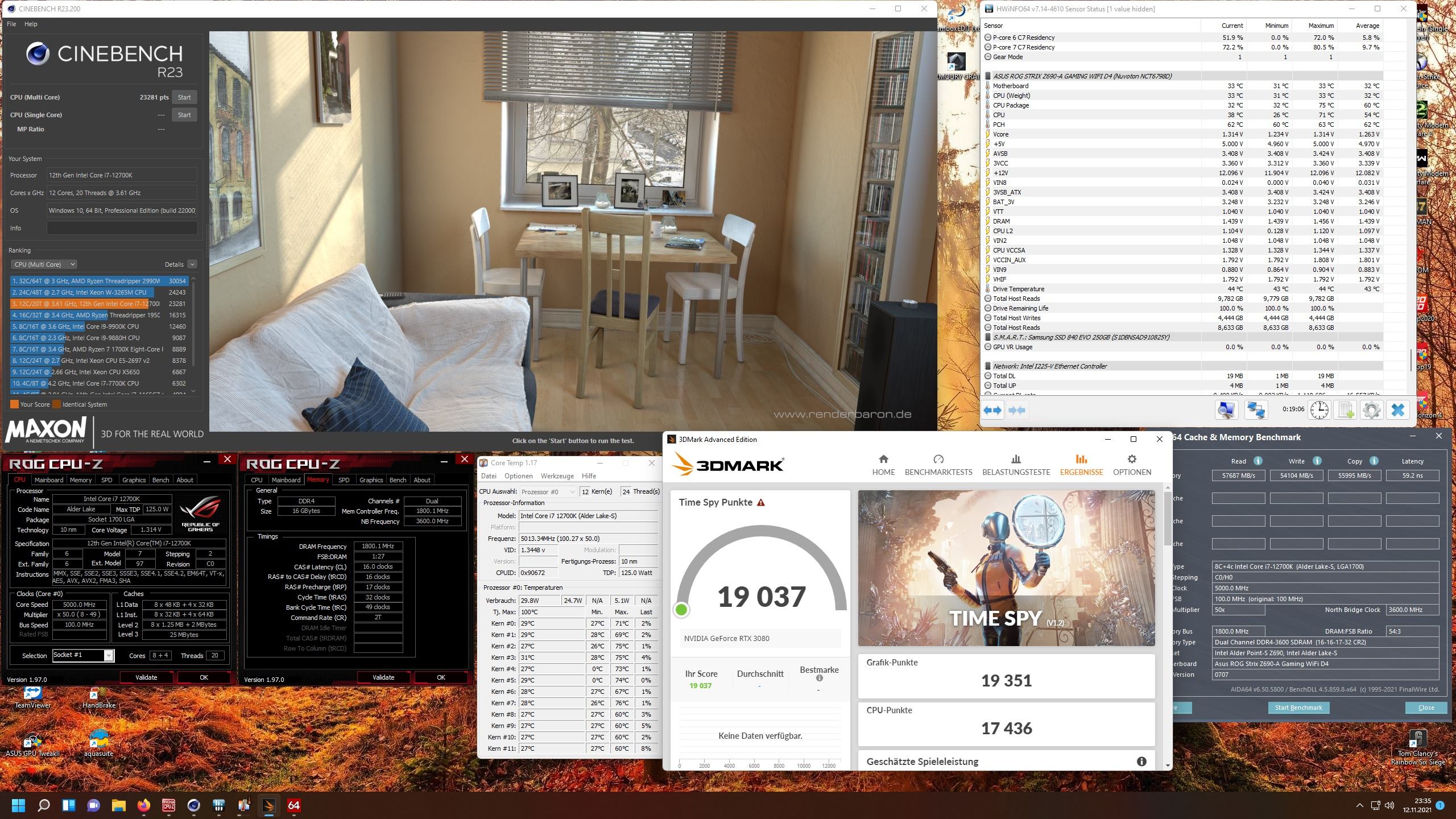Open TeamViewer desktop shortcut
The height and width of the screenshot is (819, 1456).
click(32, 697)
